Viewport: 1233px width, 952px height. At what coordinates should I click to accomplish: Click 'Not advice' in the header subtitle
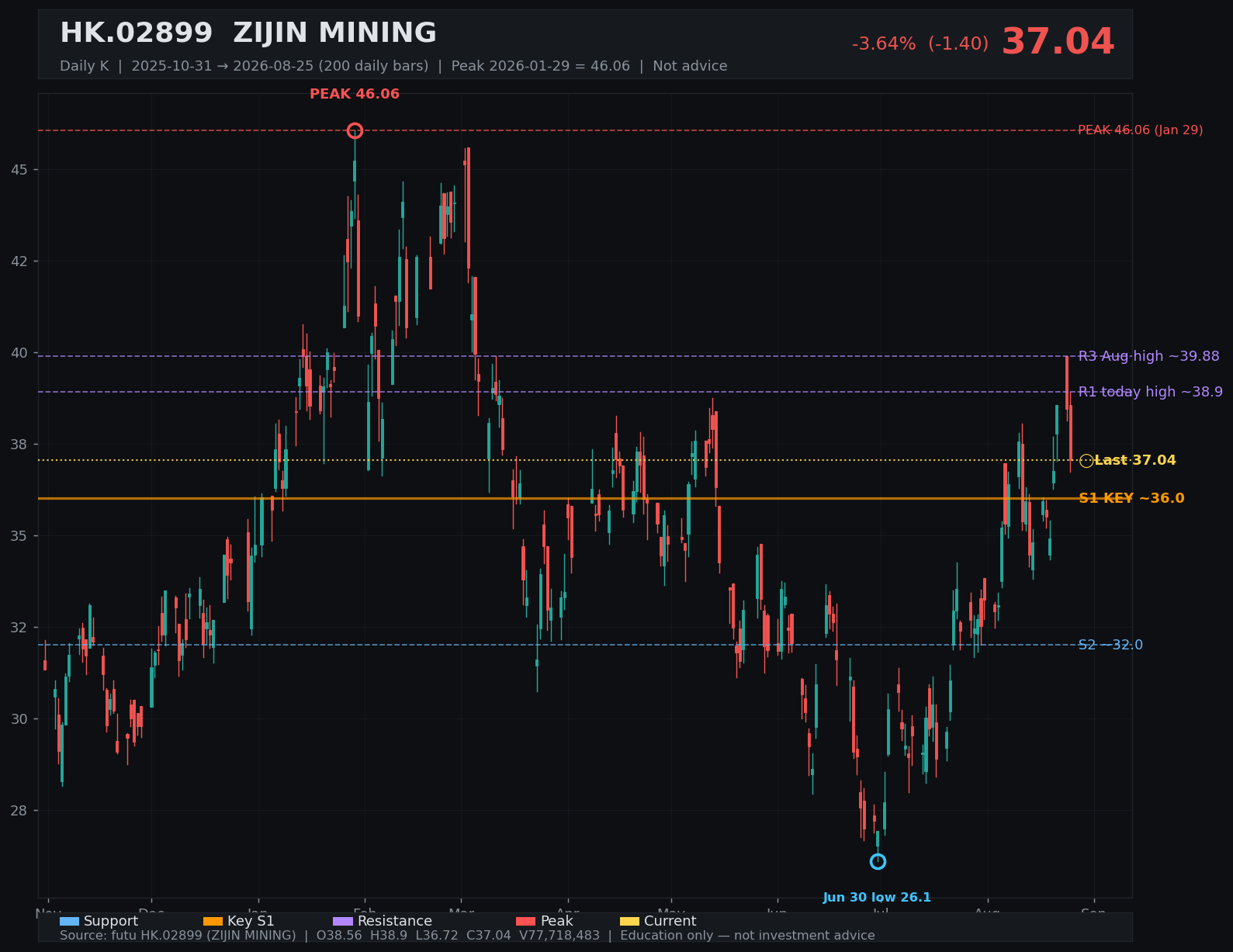coord(690,66)
